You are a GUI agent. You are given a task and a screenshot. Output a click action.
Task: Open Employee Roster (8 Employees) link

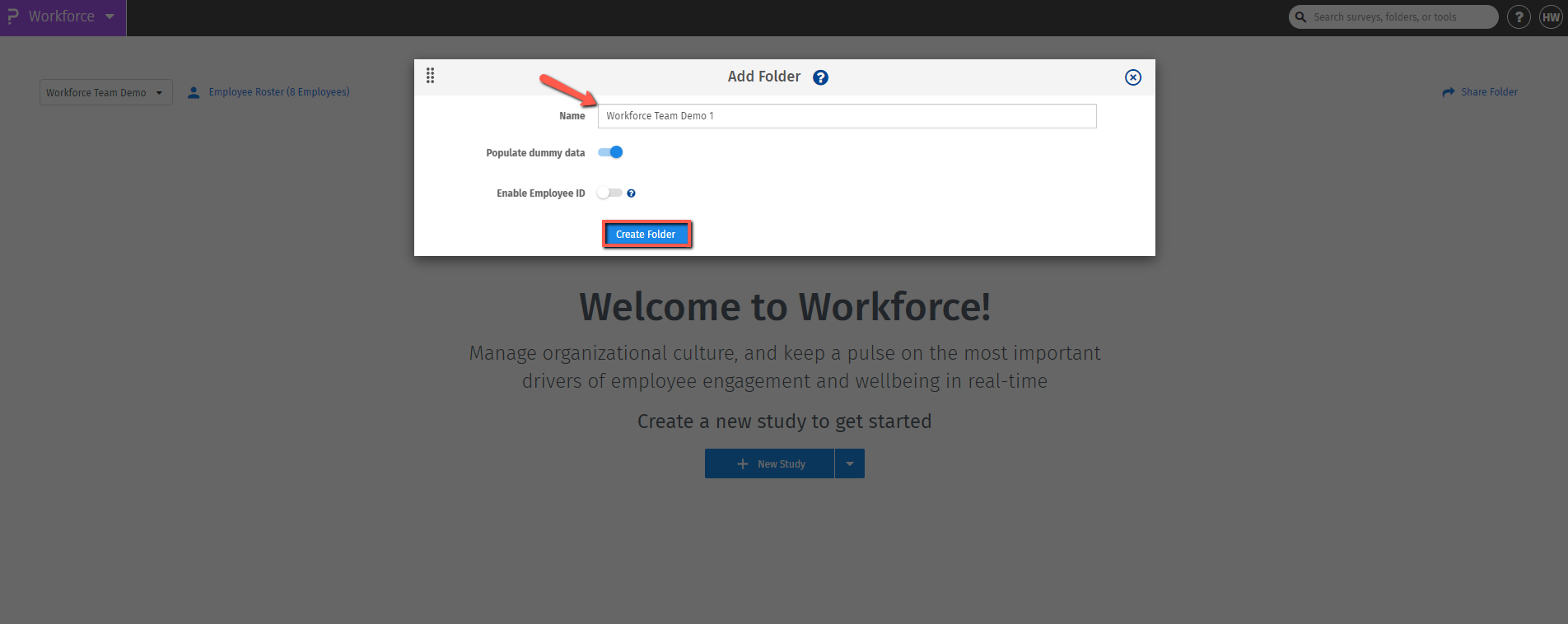point(279,92)
